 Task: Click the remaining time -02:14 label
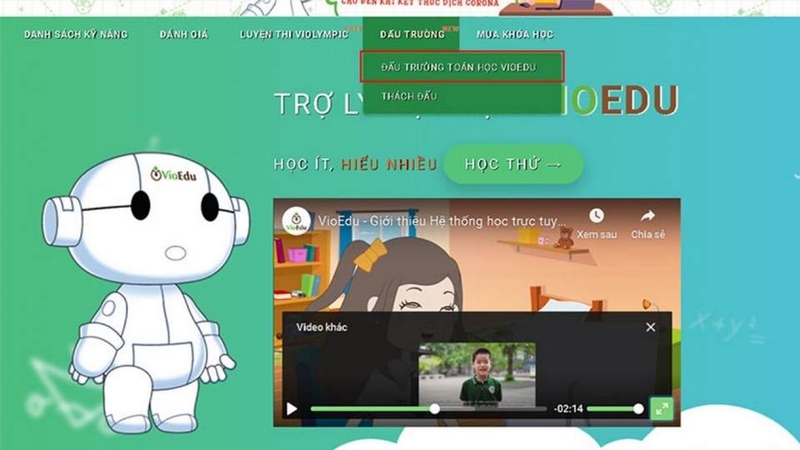click(x=568, y=409)
